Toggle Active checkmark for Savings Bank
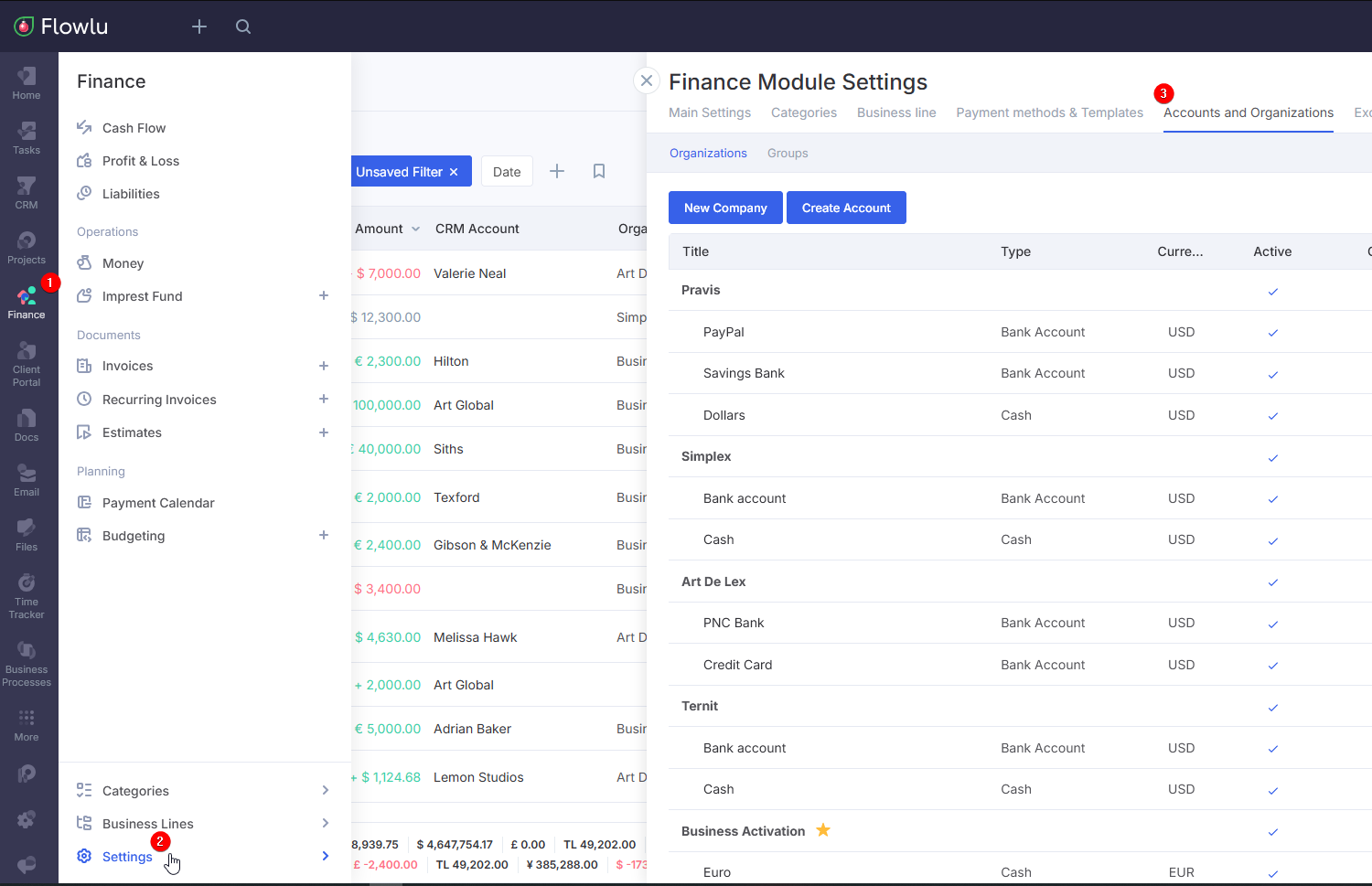This screenshot has width=1372, height=886. (x=1273, y=375)
